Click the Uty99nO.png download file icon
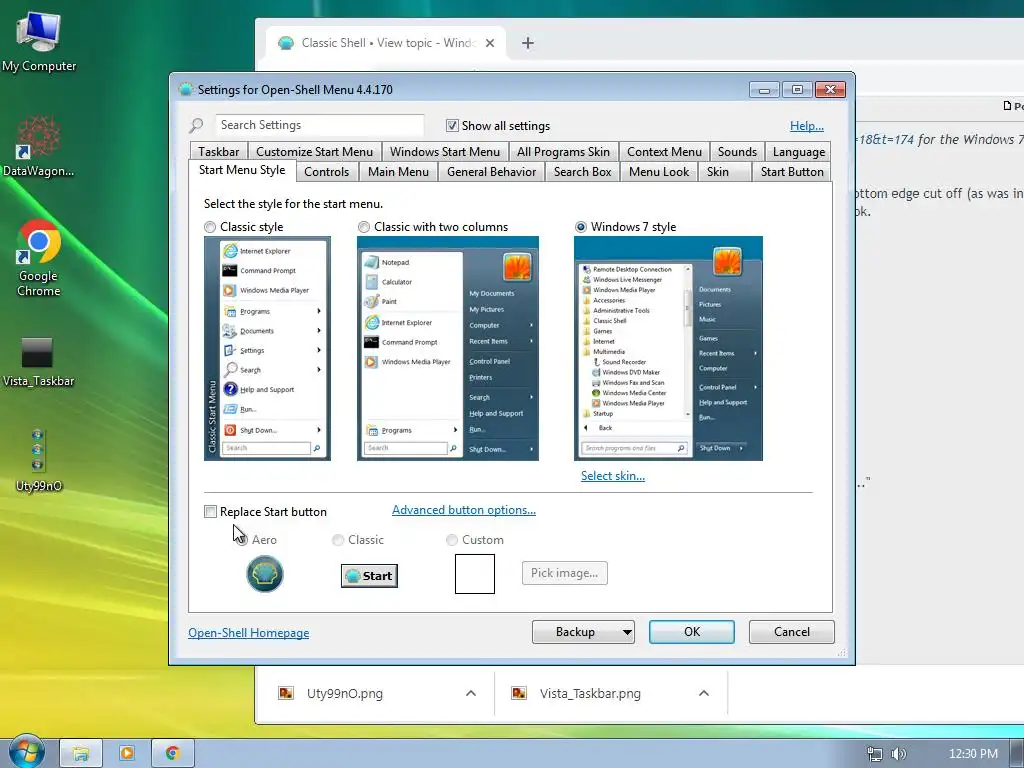Viewport: 1024px width, 768px height. (286, 693)
